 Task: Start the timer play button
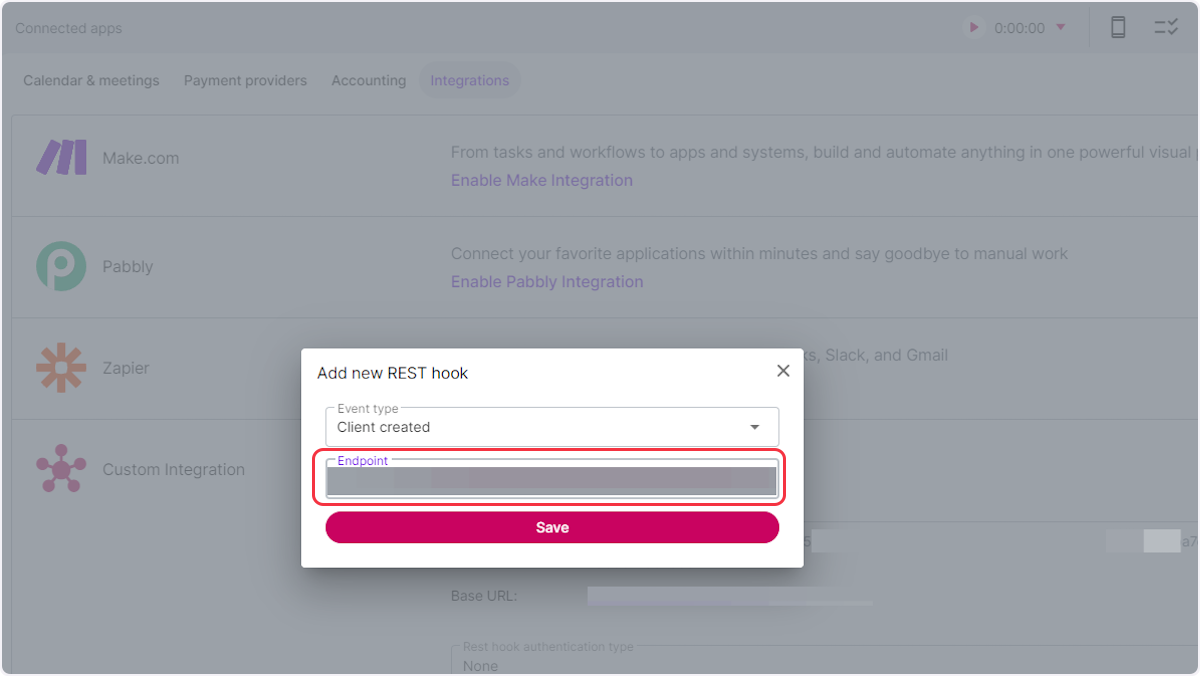[x=974, y=28]
